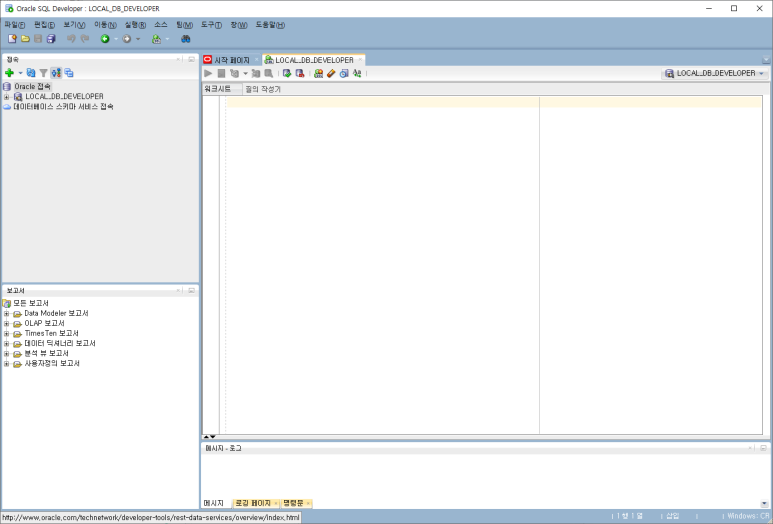Open the 편집(E) menu
Image resolution: width=773 pixels, height=524 pixels.
click(x=44, y=25)
